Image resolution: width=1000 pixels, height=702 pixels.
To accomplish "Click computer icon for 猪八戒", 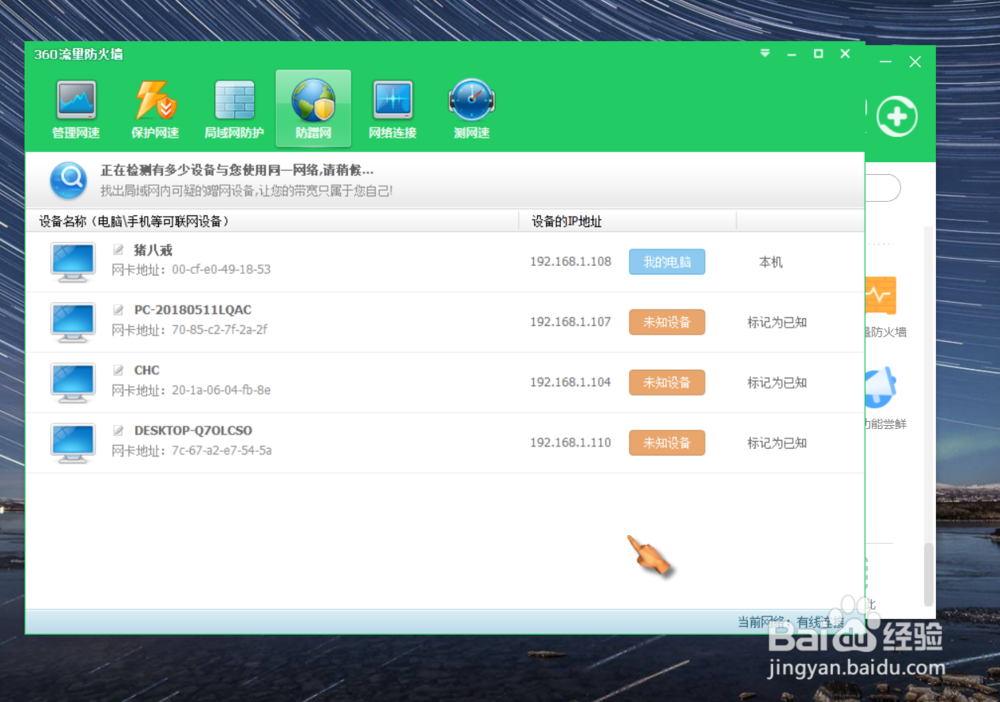I will (73, 261).
